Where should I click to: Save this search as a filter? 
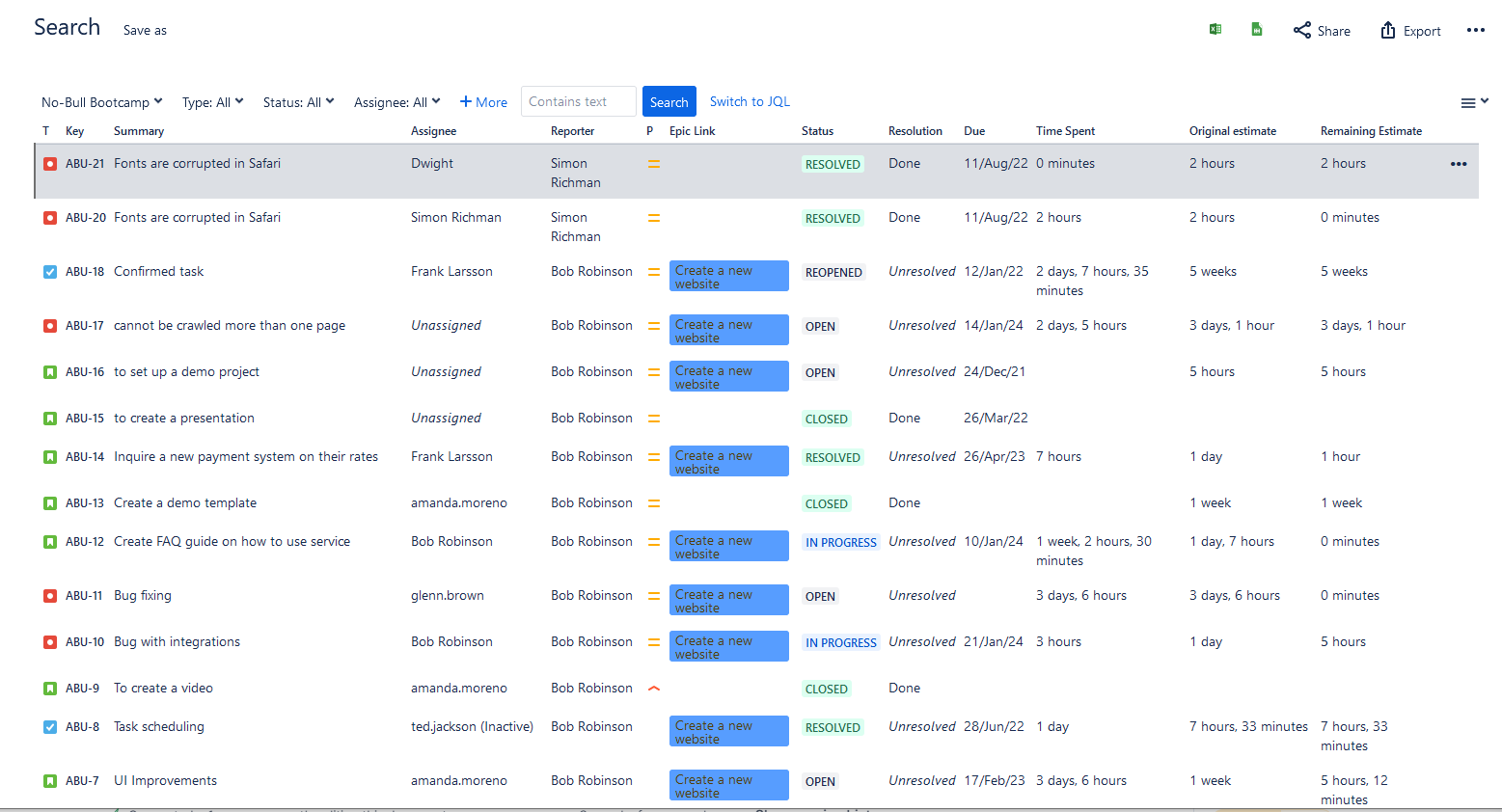click(144, 30)
